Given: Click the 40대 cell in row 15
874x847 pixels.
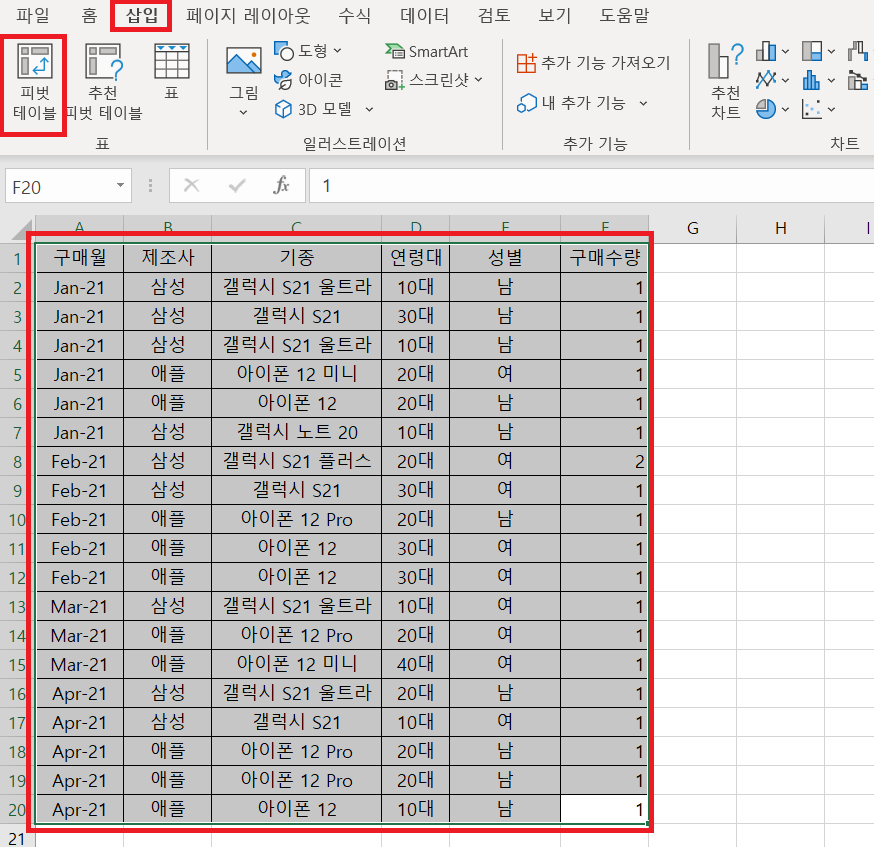Looking at the screenshot, I should [415, 664].
